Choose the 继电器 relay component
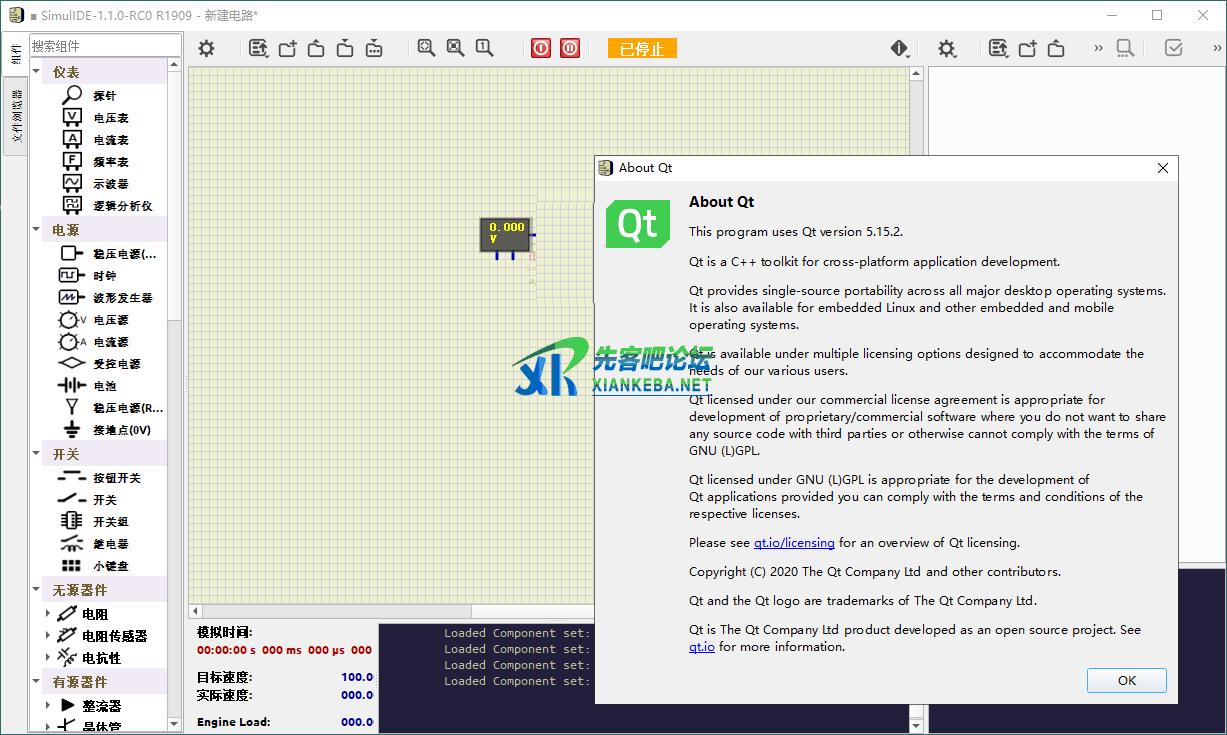The width and height of the screenshot is (1227, 735). [x=110, y=544]
